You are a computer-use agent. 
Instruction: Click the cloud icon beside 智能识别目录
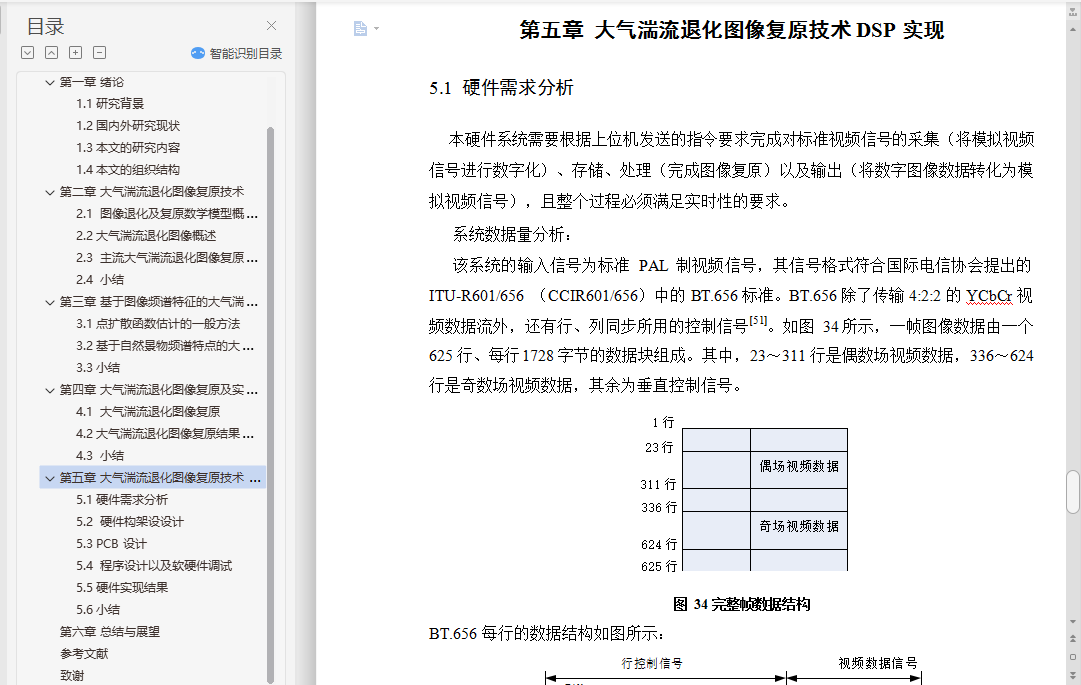tap(198, 53)
